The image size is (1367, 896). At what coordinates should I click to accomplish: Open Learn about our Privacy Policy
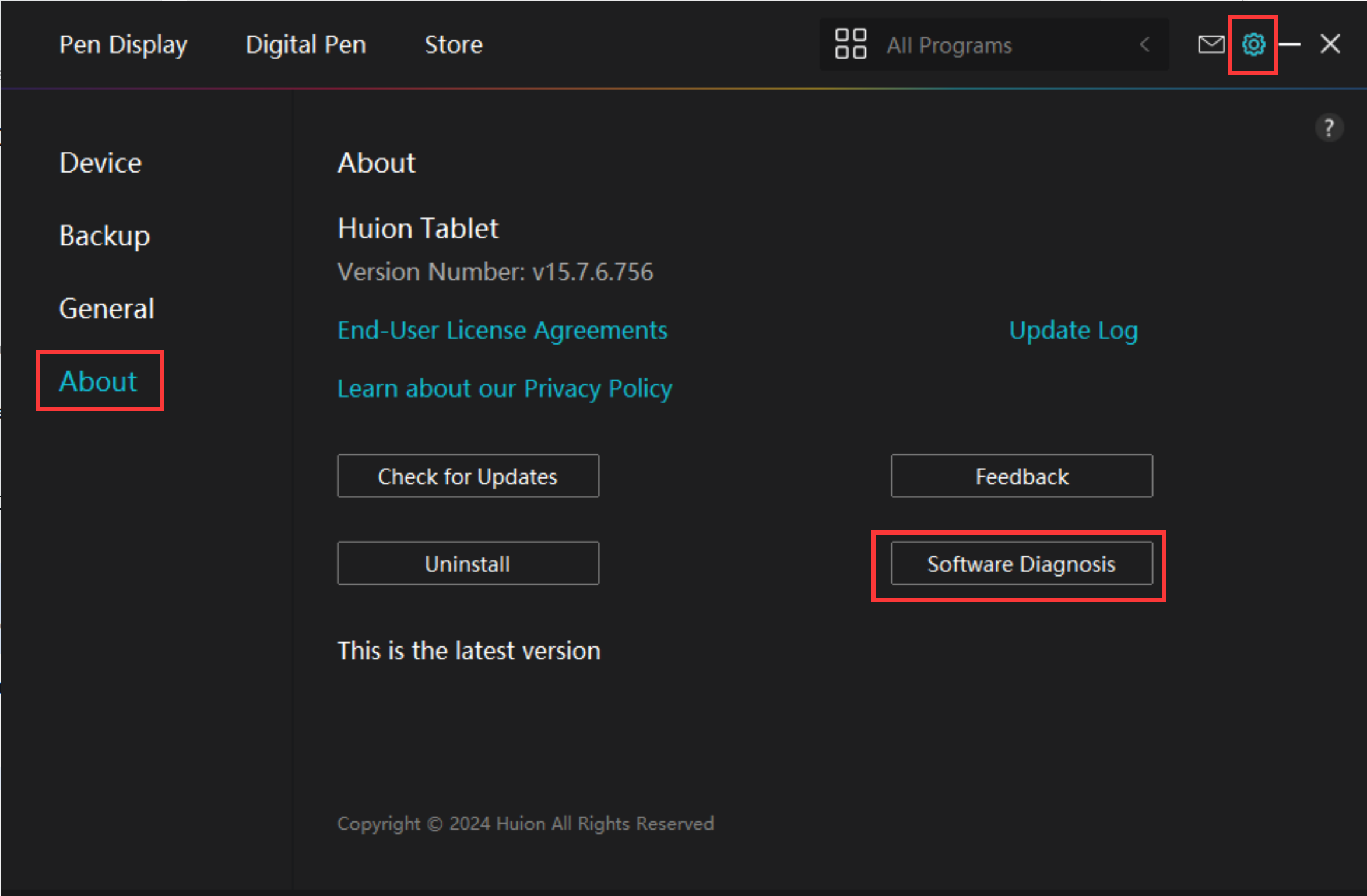504,389
